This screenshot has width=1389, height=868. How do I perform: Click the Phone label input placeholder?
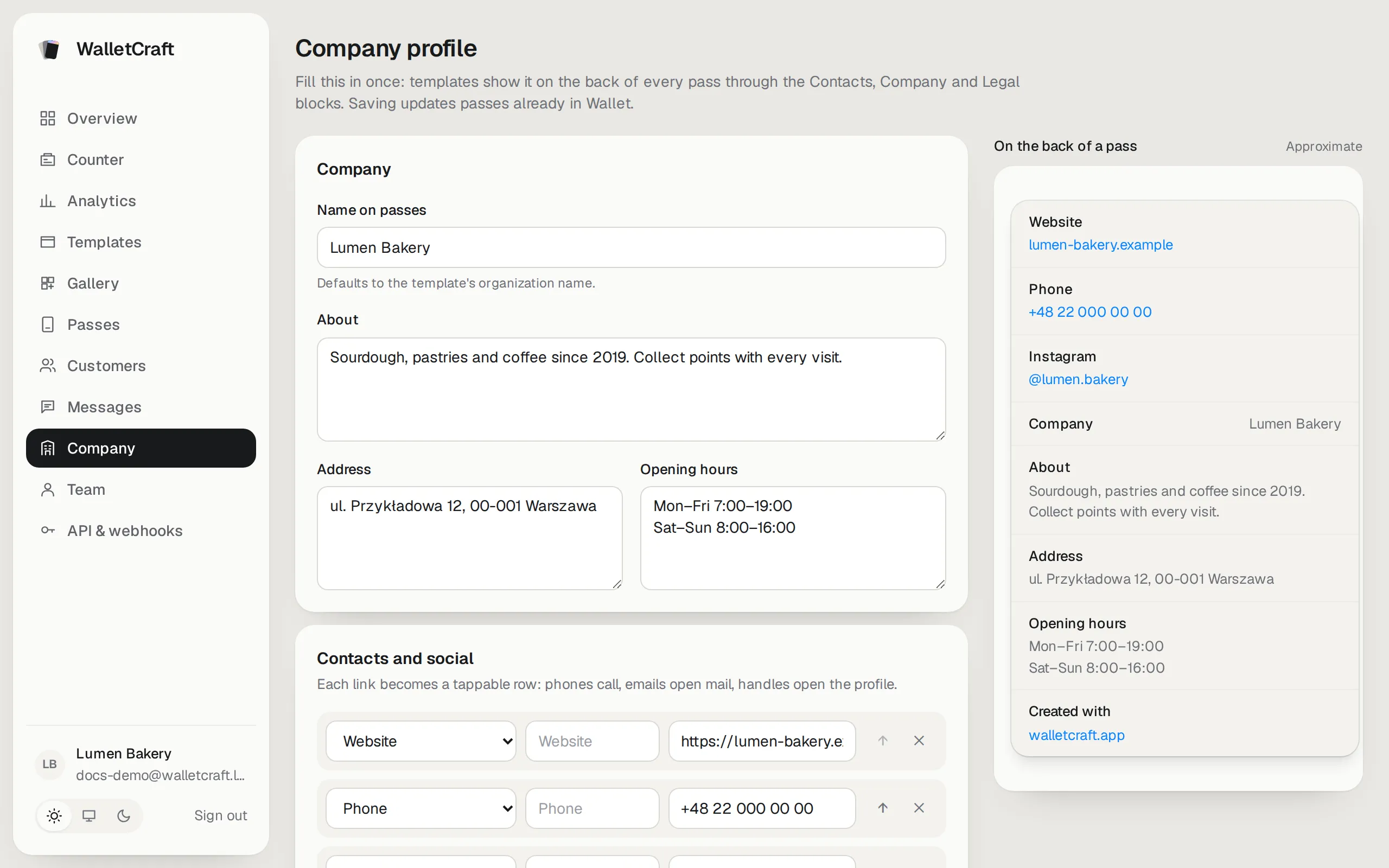[x=592, y=808]
